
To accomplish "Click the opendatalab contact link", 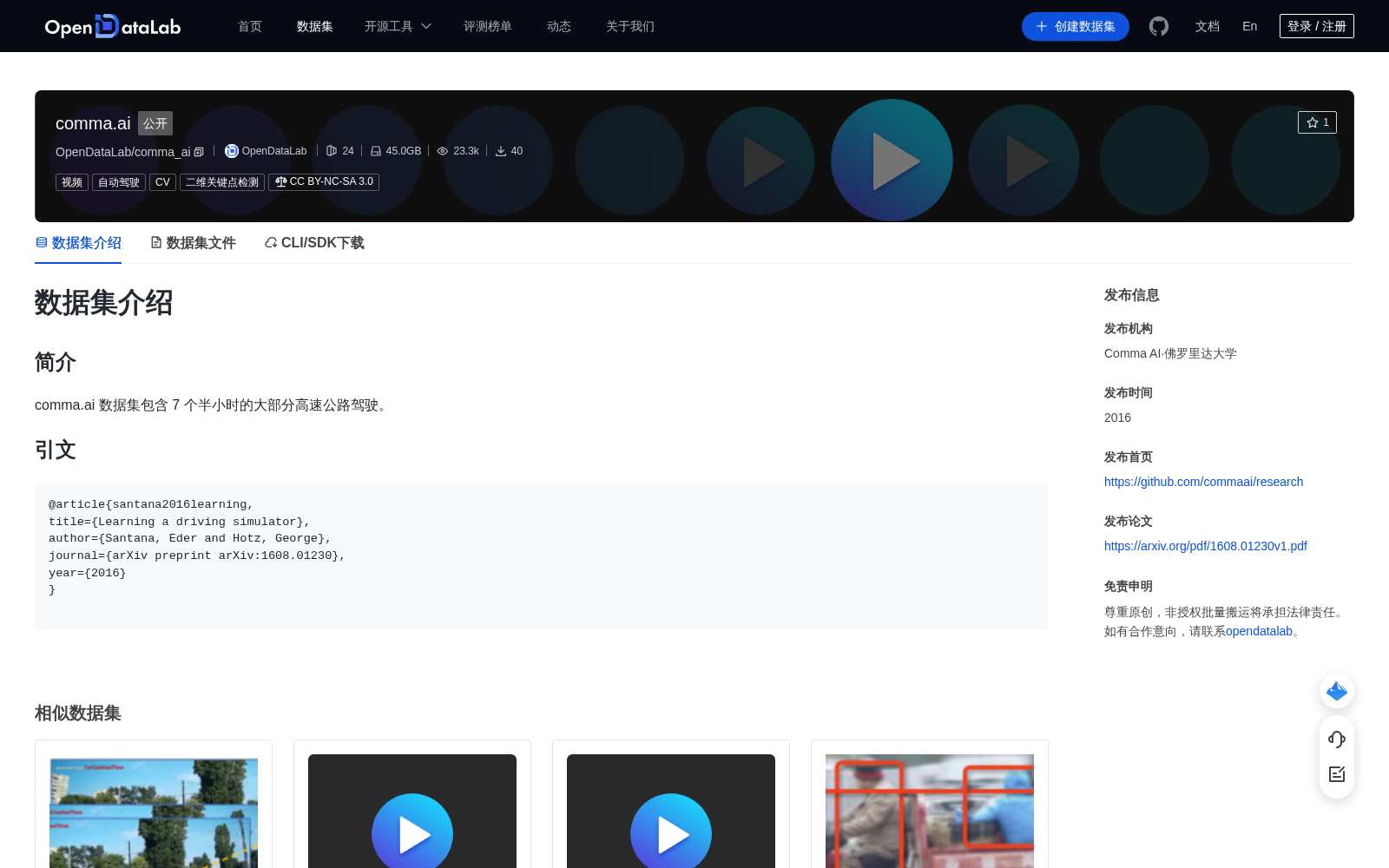I will (x=1259, y=631).
